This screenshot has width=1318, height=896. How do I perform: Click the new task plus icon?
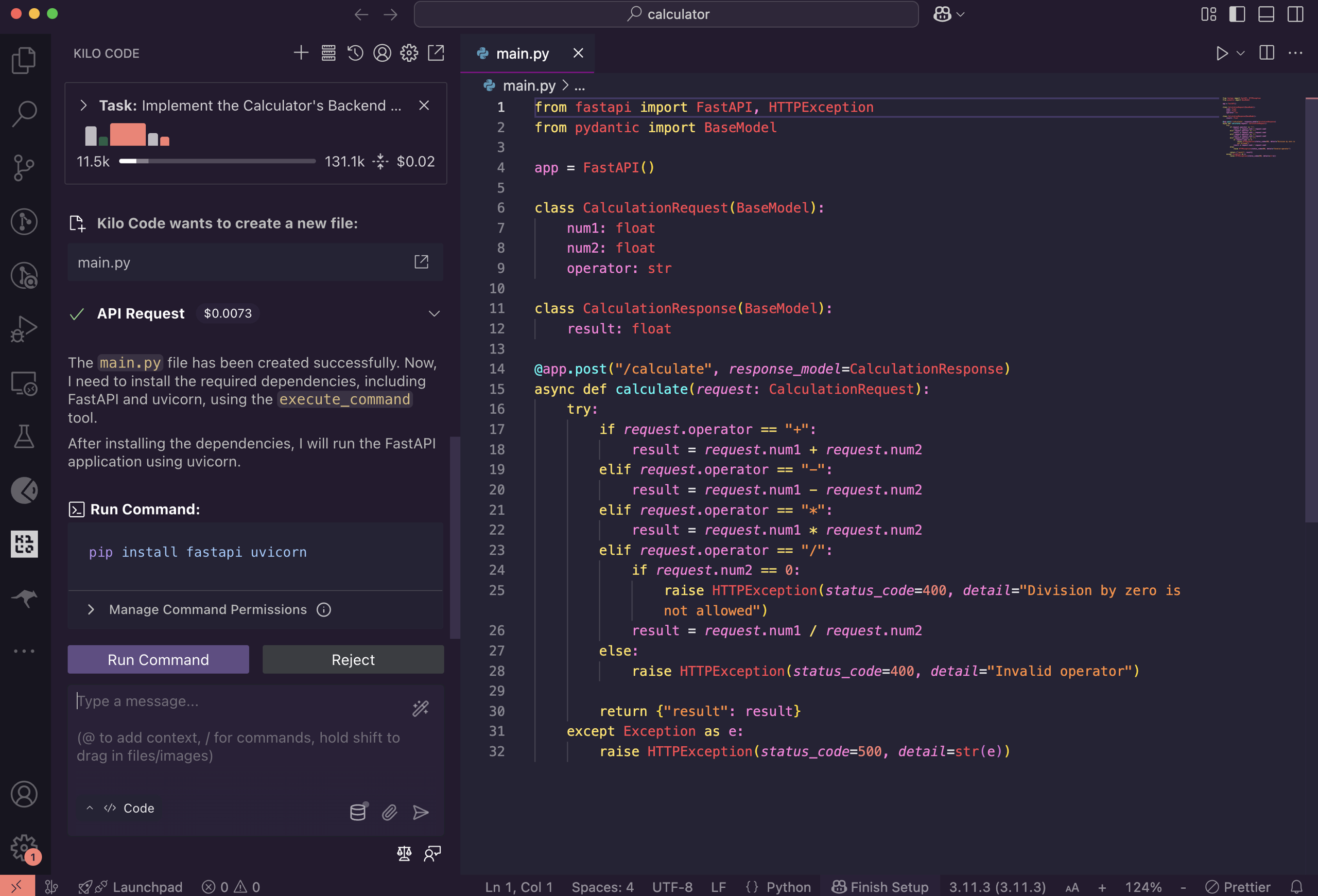pos(301,52)
